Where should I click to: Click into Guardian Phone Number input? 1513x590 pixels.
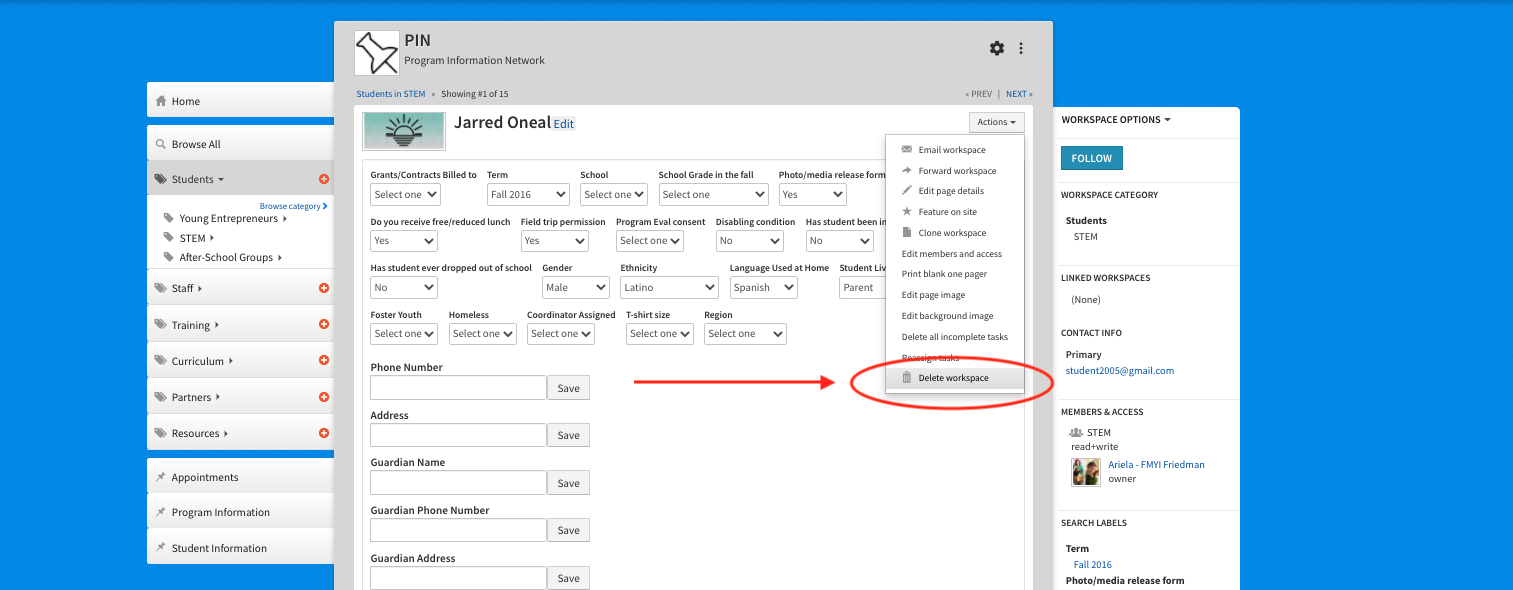coord(458,530)
